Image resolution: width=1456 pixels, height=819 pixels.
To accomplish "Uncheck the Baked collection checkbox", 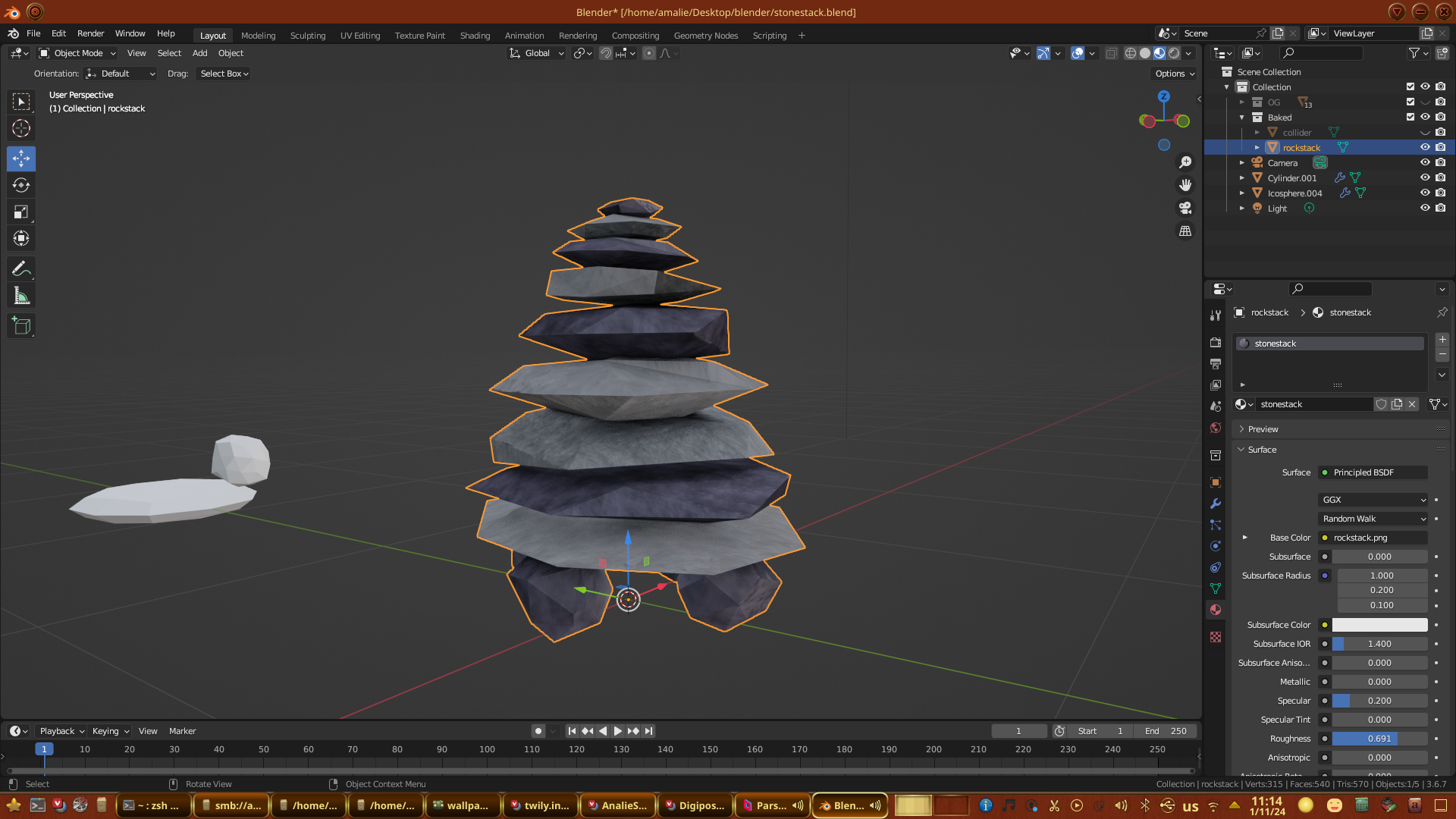I will tap(1410, 117).
